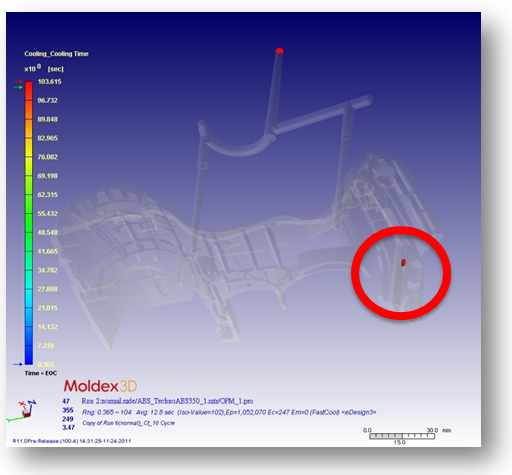Click the R11.0 Pre-Release version text
512x475 pixels.
[72, 441]
